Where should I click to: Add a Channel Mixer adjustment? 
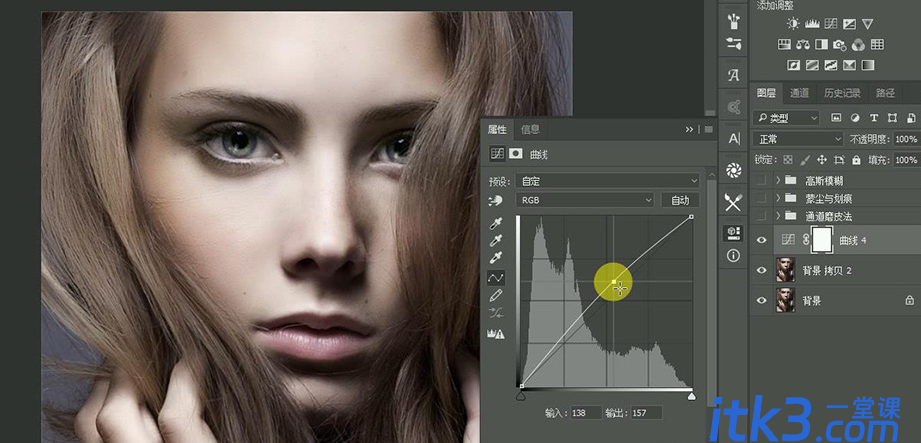click(859, 44)
